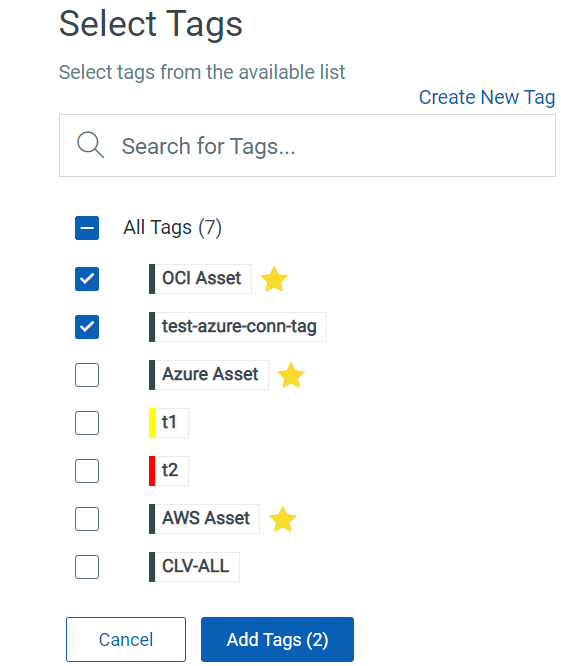Open the Create New Tag link
The width and height of the screenshot is (561, 666).
point(487,98)
